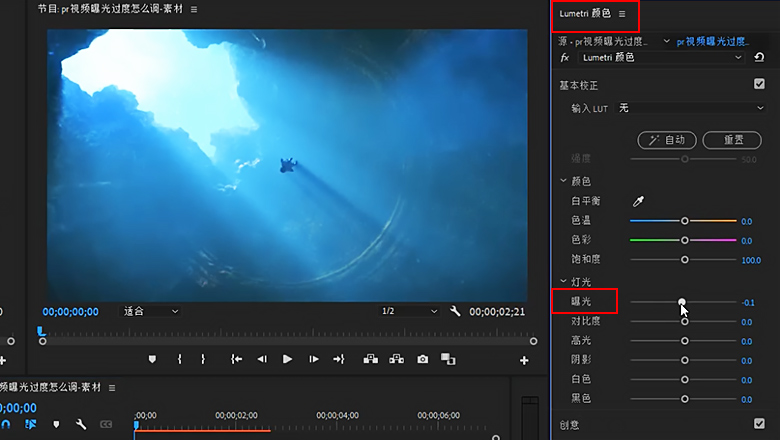Click the timeline panel timecode
Viewport: 780px width, 440px height.
[x=18, y=408]
